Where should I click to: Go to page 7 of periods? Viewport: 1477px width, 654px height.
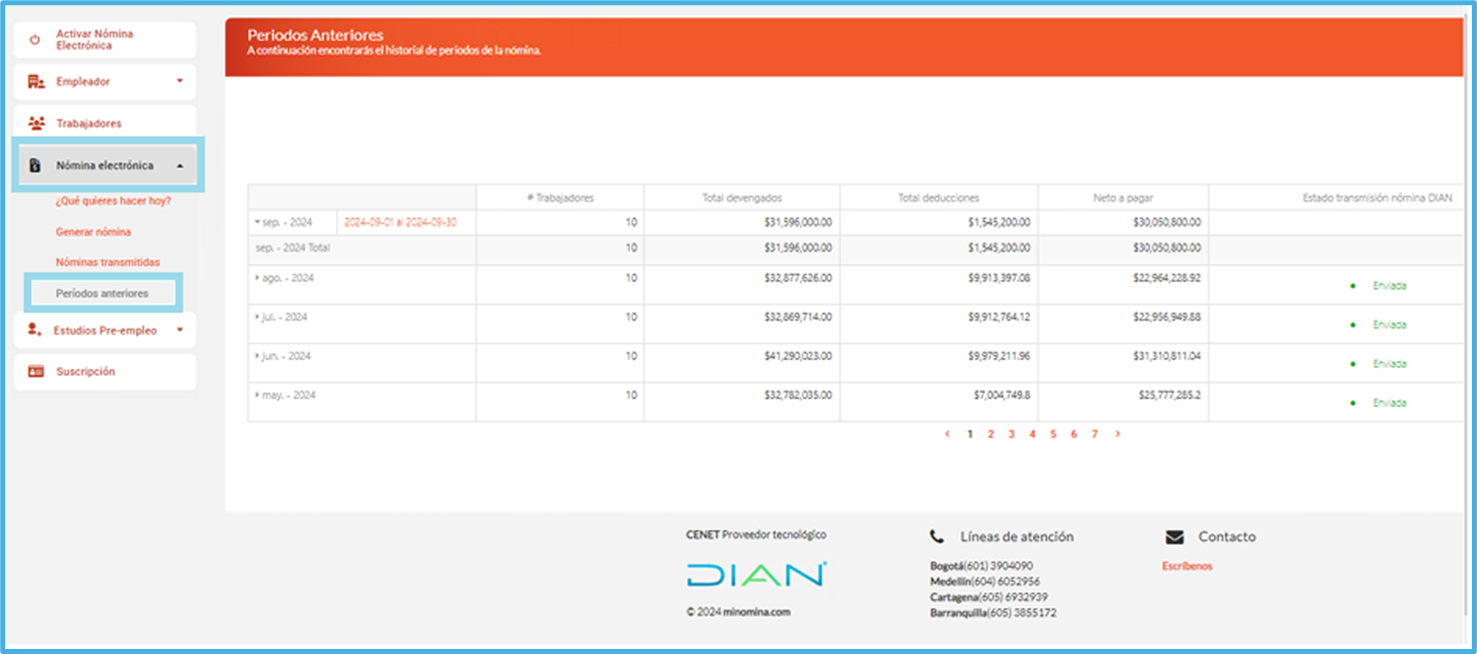(1095, 434)
